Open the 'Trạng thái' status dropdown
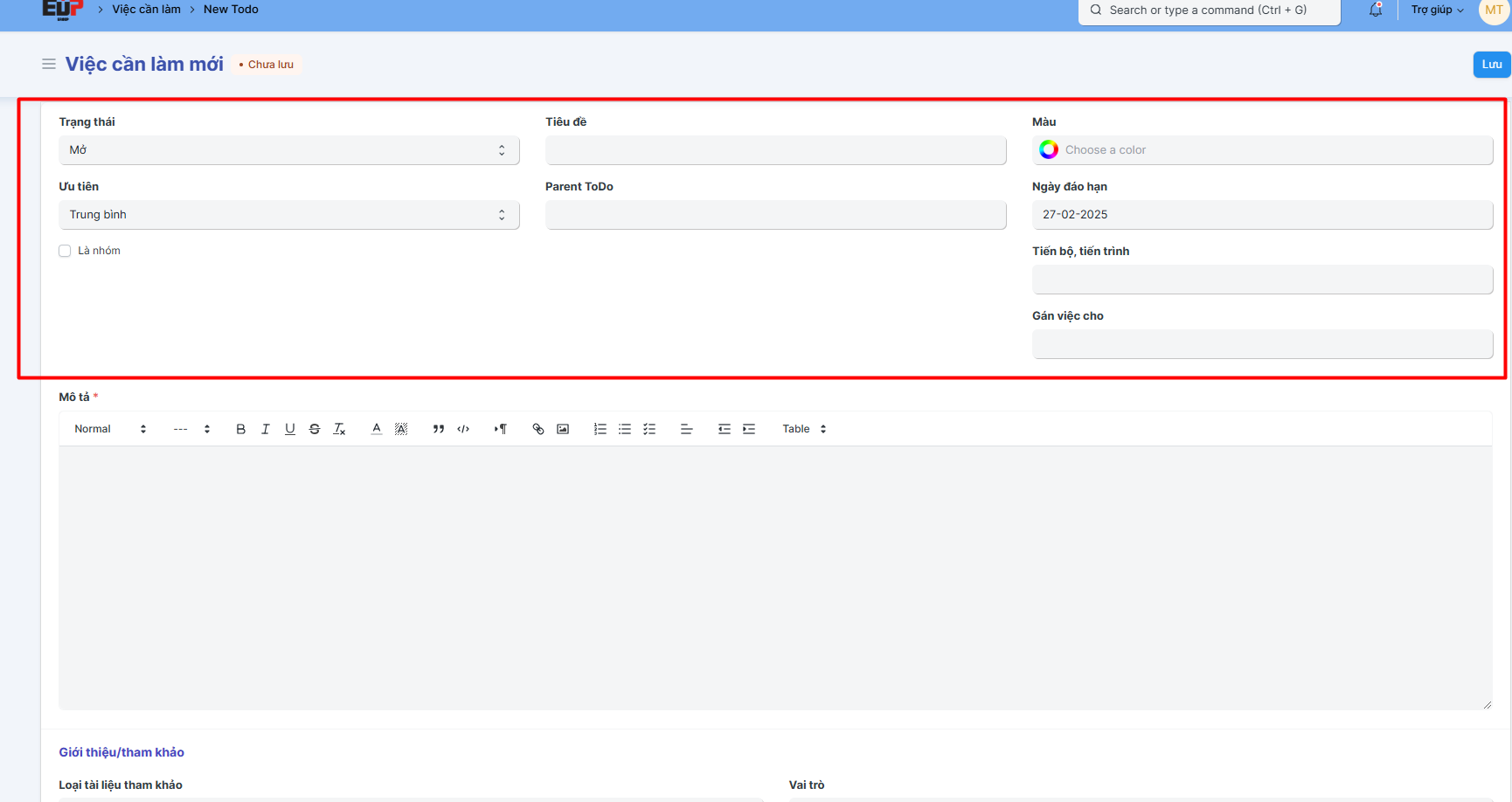Viewport: 1512px width, 802px height. point(288,150)
